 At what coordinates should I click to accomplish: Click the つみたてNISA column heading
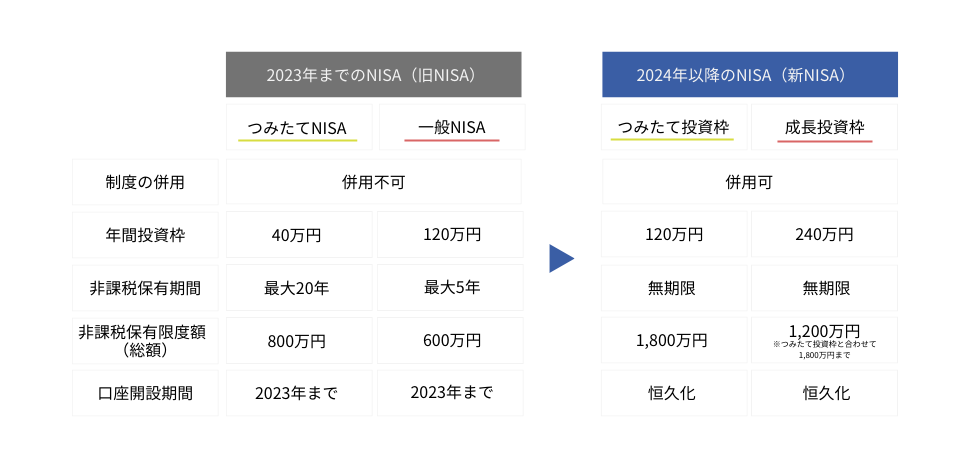299,127
